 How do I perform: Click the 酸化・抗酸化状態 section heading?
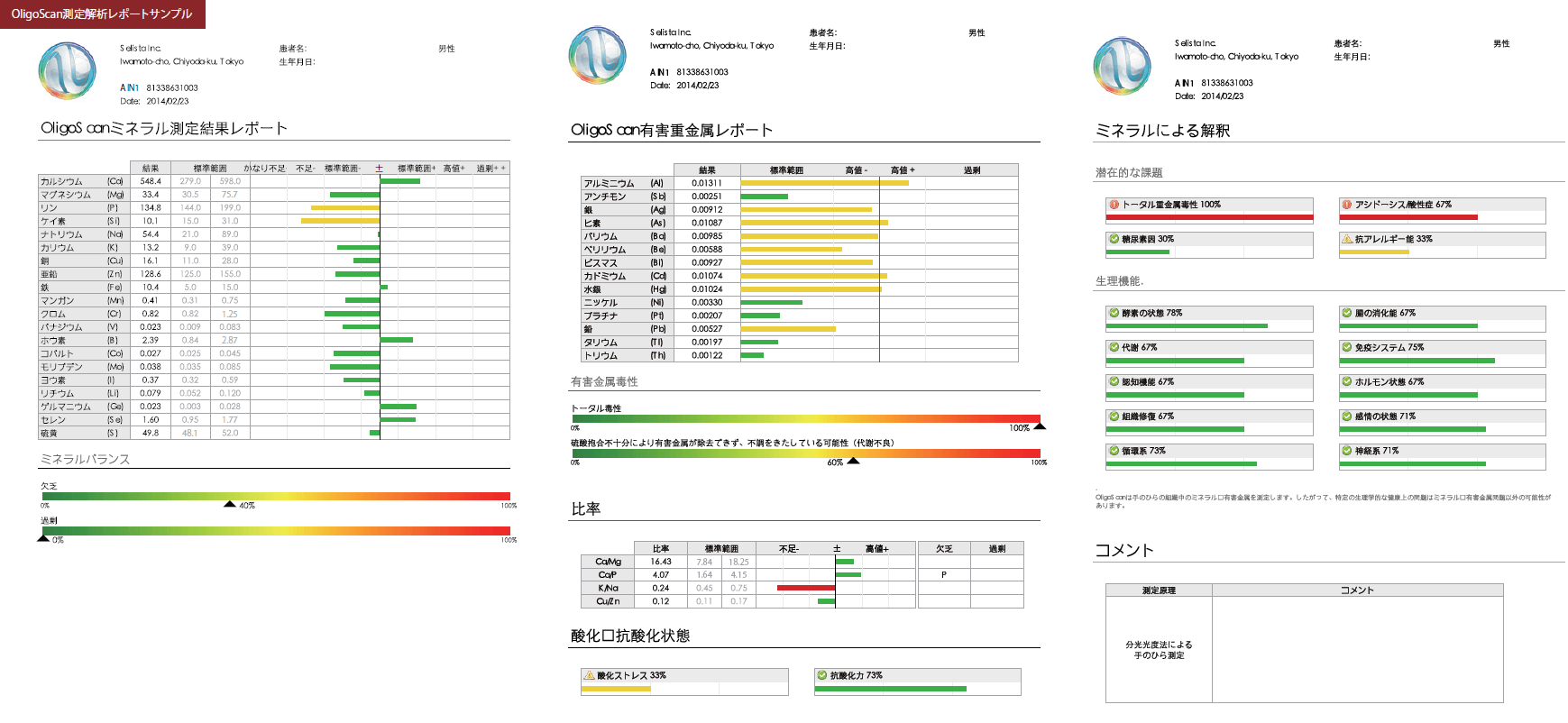(x=630, y=636)
